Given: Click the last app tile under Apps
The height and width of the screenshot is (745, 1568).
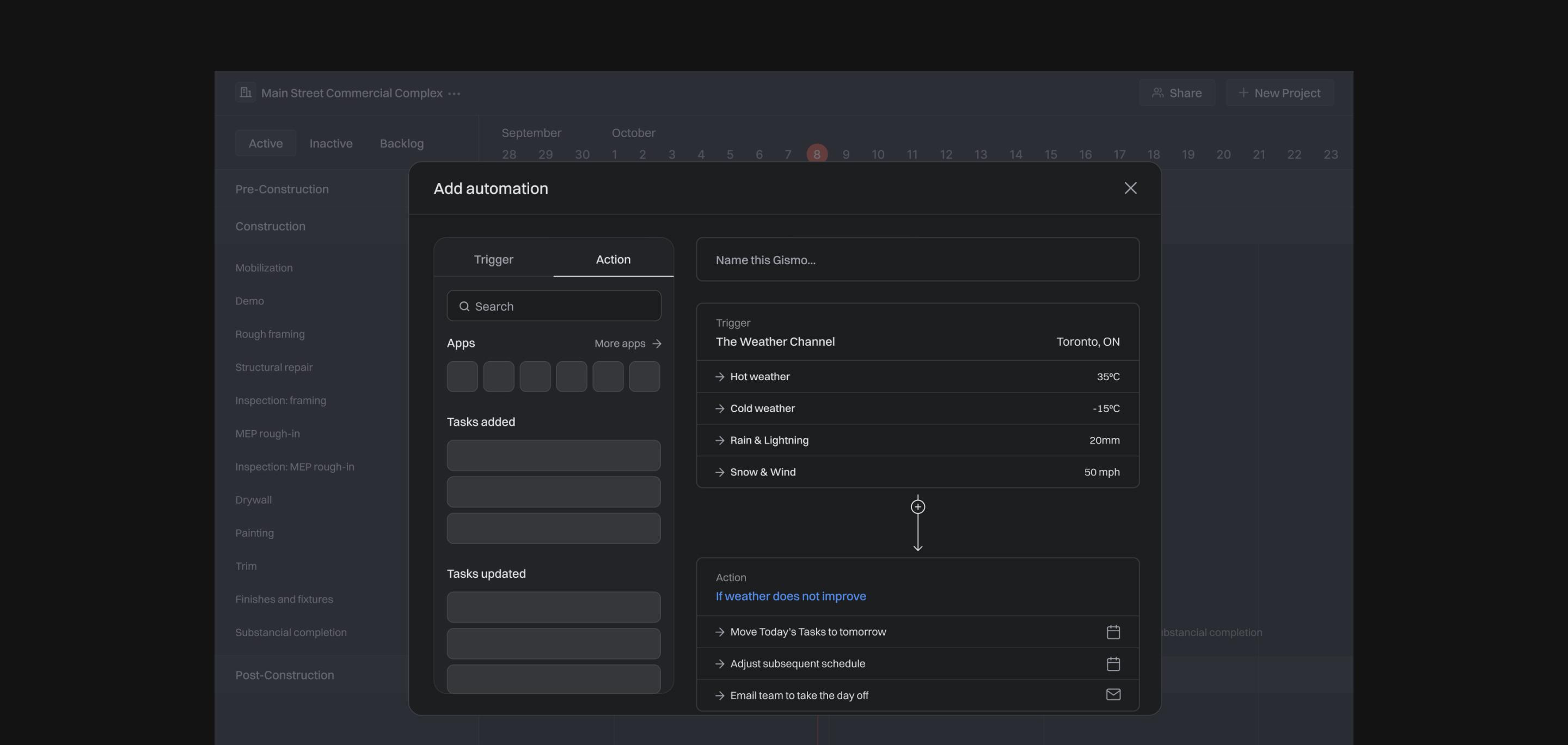Looking at the screenshot, I should click(644, 376).
